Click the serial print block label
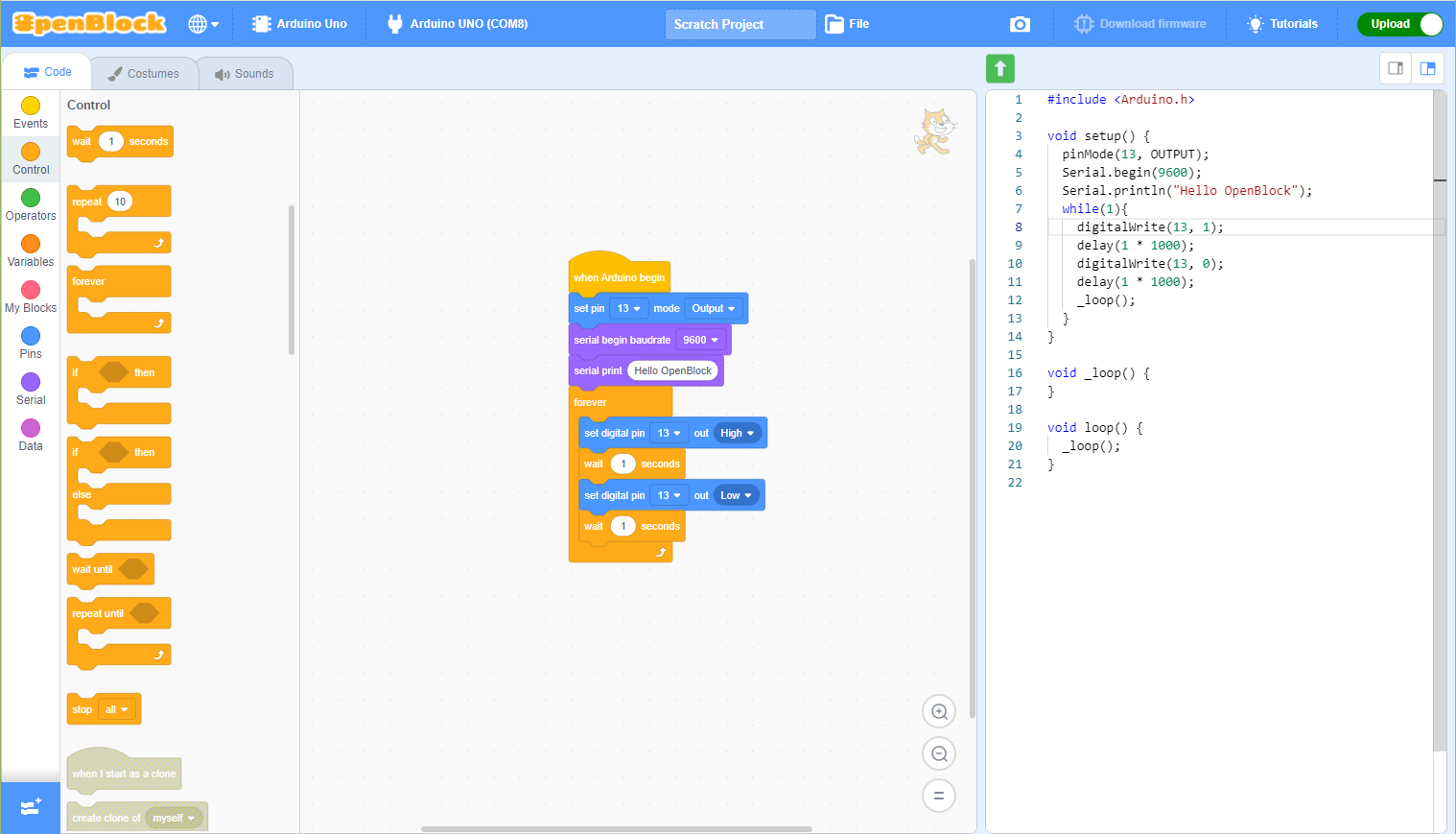1456x834 pixels. [x=598, y=370]
